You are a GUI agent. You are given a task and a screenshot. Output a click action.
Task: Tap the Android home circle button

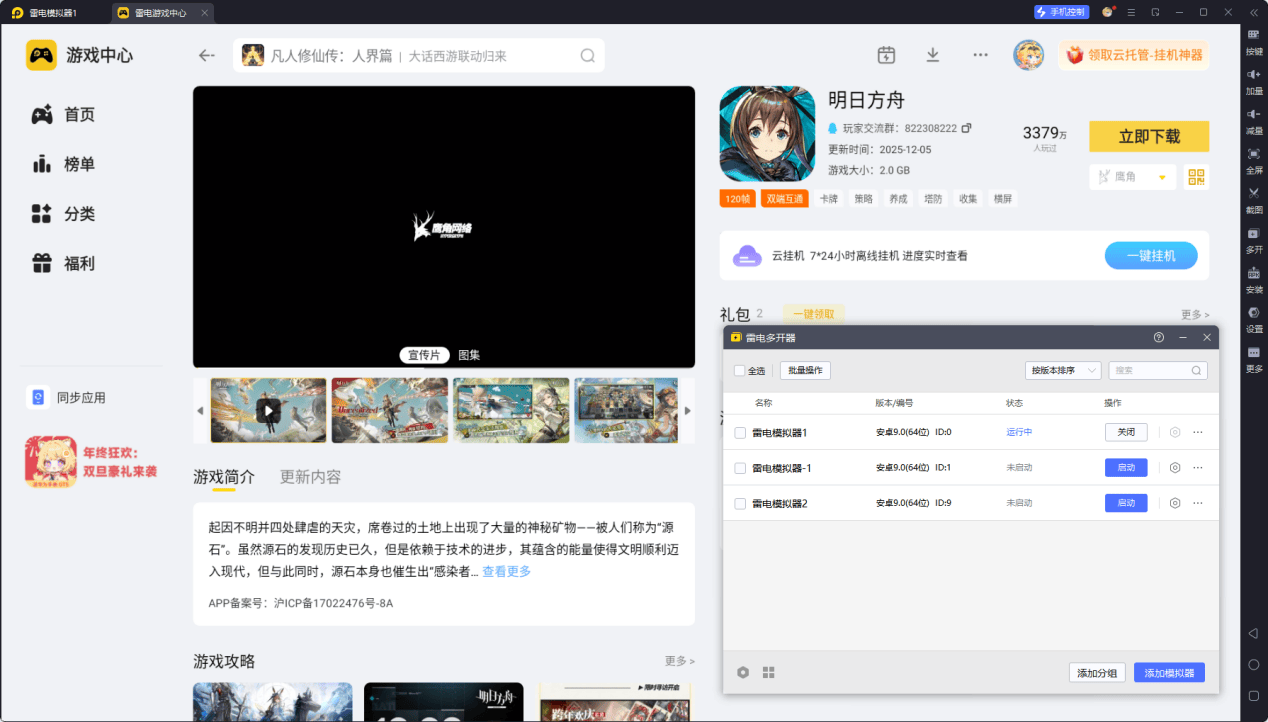tap(1254, 664)
